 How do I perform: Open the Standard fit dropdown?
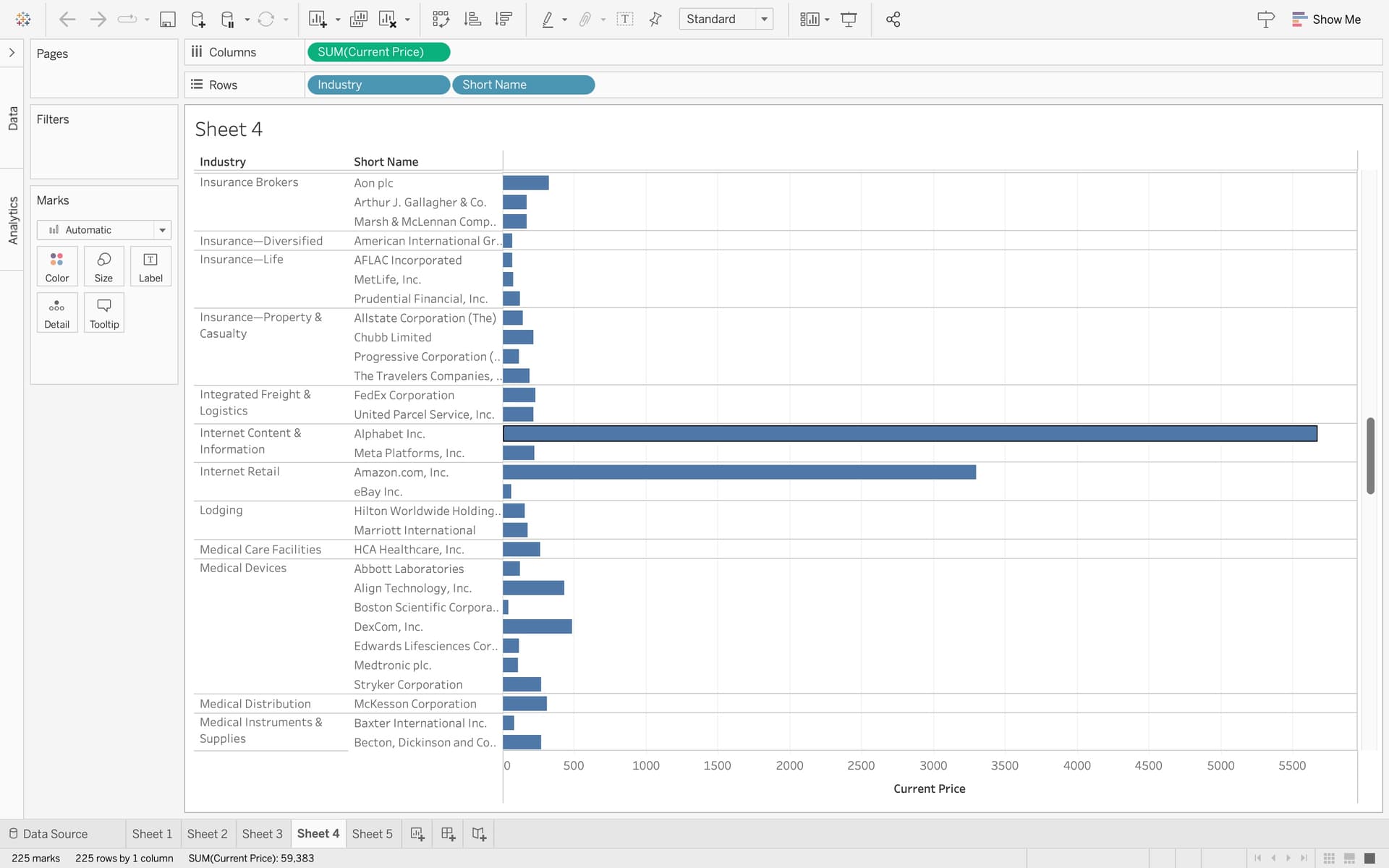(x=726, y=20)
